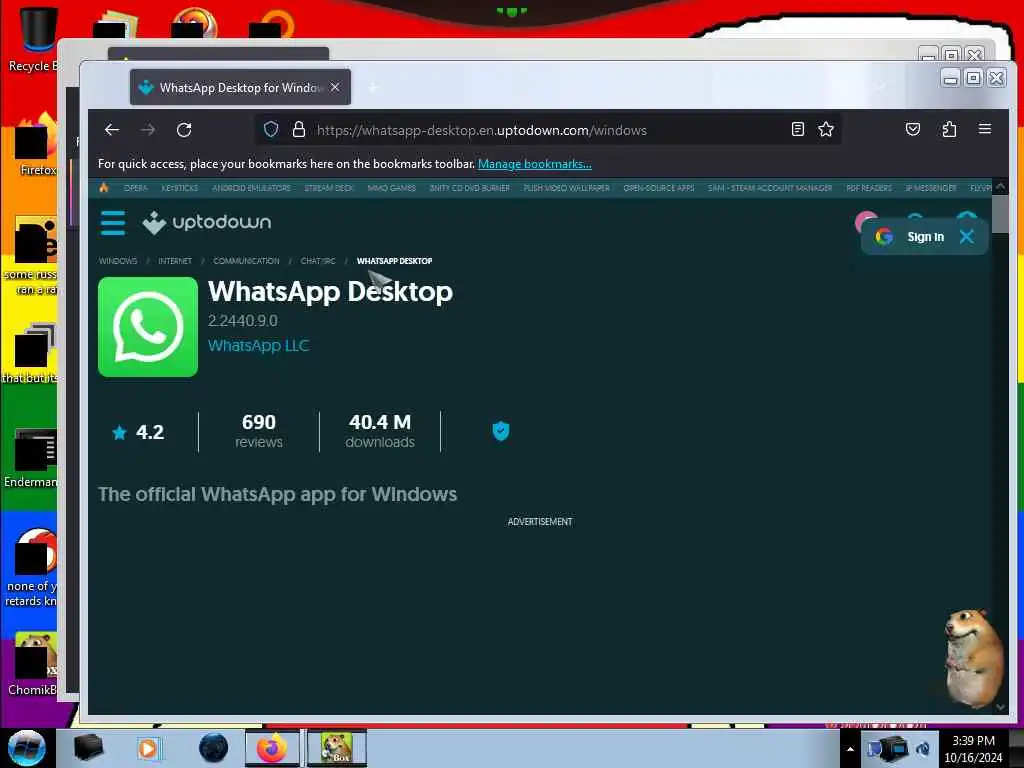The height and width of the screenshot is (768, 1024).
Task: Open the Windows Start menu
Action: [26, 748]
